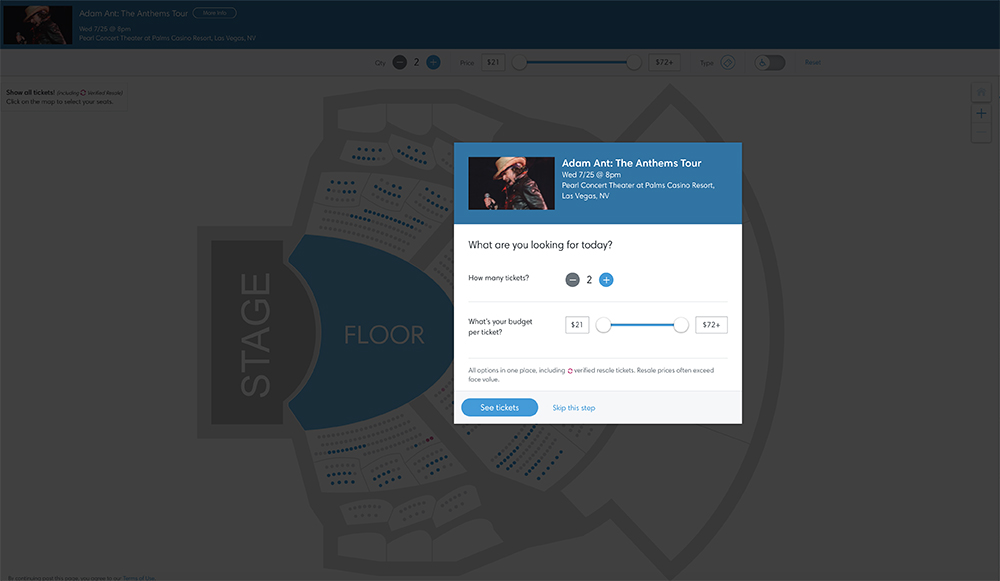Decrease ticket count with the dialog minus button
Viewport: 1000px width, 581px height.
pyautogui.click(x=573, y=280)
